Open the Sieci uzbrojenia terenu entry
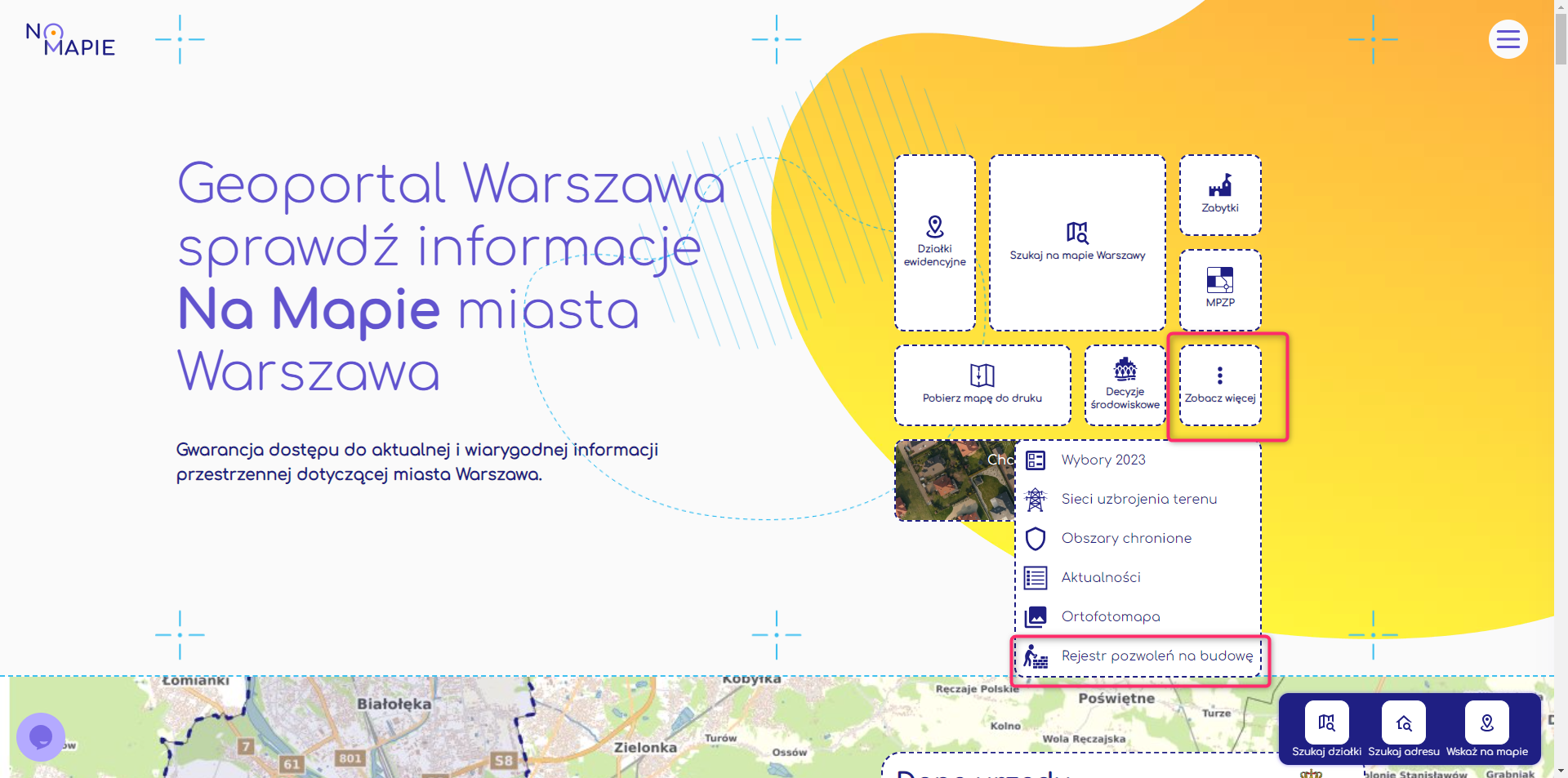This screenshot has width=1568, height=778. (1139, 499)
